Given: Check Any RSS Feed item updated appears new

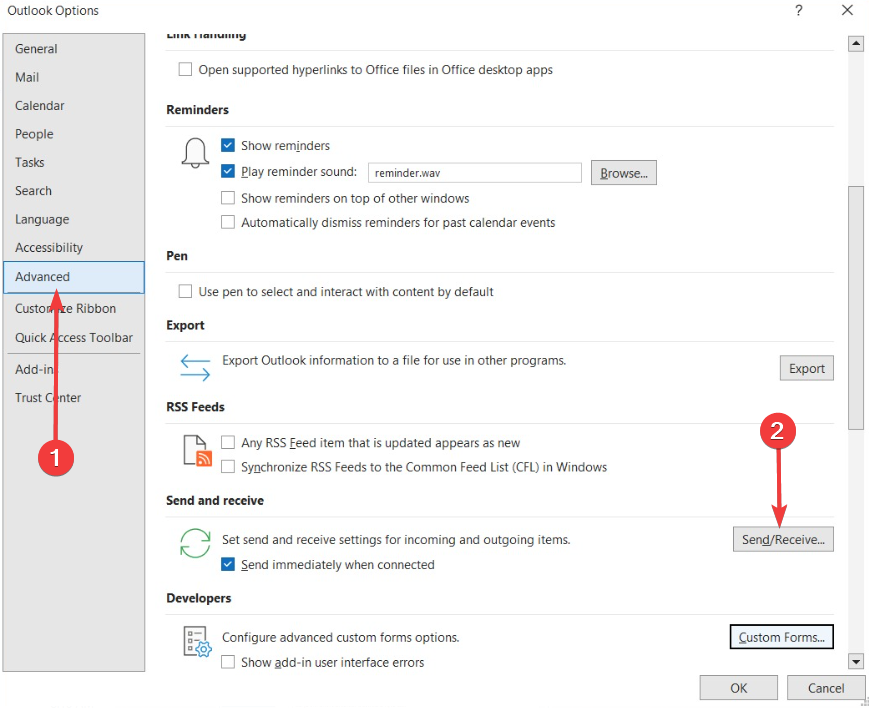Looking at the screenshot, I should 228,442.
